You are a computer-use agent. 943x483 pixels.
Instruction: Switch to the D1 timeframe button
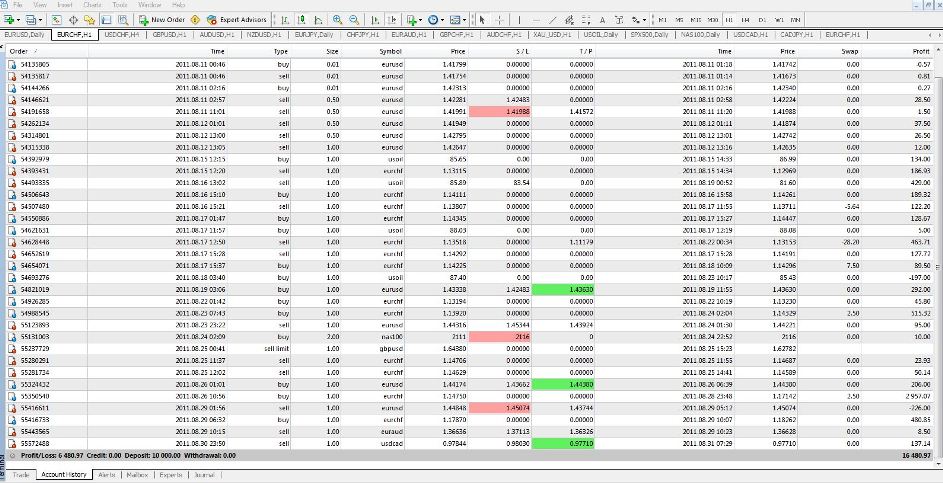coord(762,19)
